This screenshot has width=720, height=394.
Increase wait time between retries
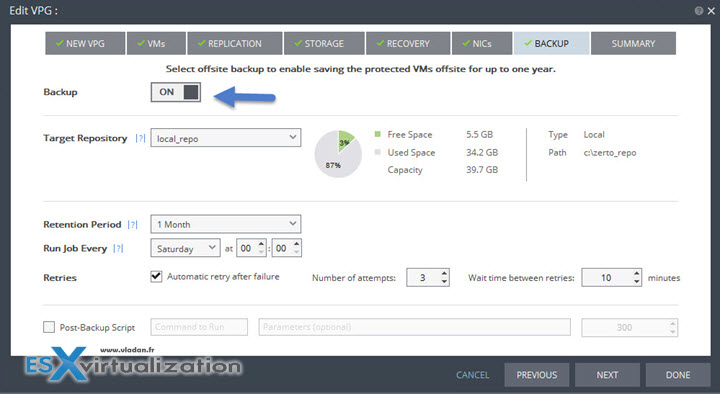[636, 273]
